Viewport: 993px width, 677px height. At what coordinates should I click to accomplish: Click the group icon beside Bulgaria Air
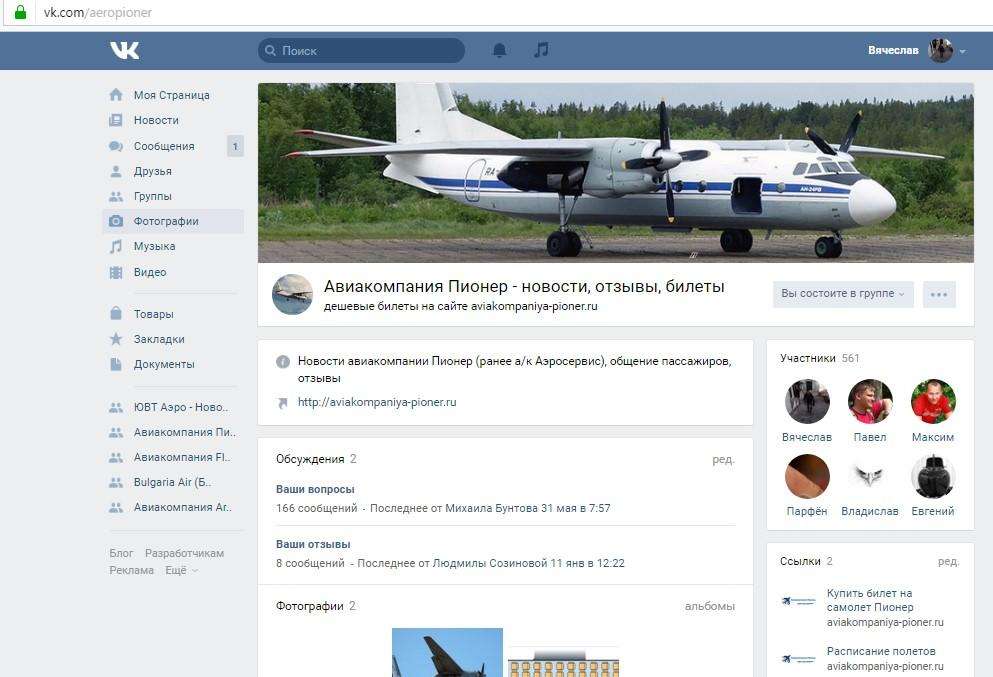click(116, 483)
